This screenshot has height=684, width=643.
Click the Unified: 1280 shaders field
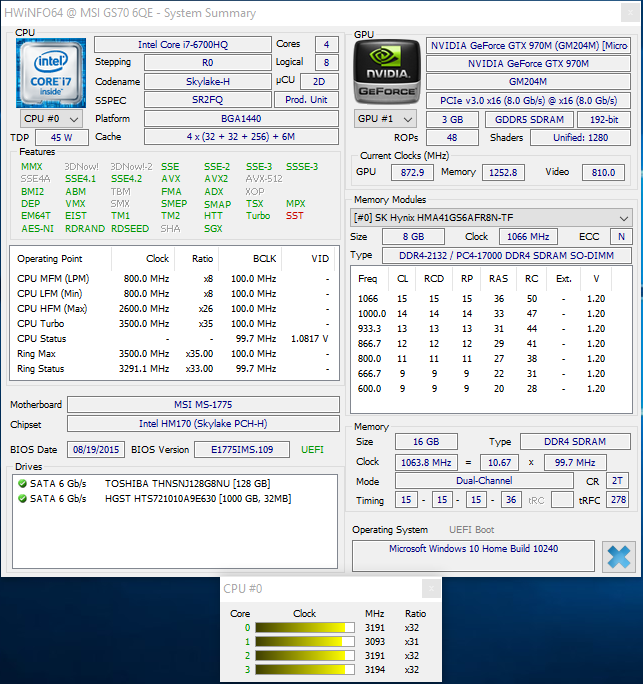[580, 137]
